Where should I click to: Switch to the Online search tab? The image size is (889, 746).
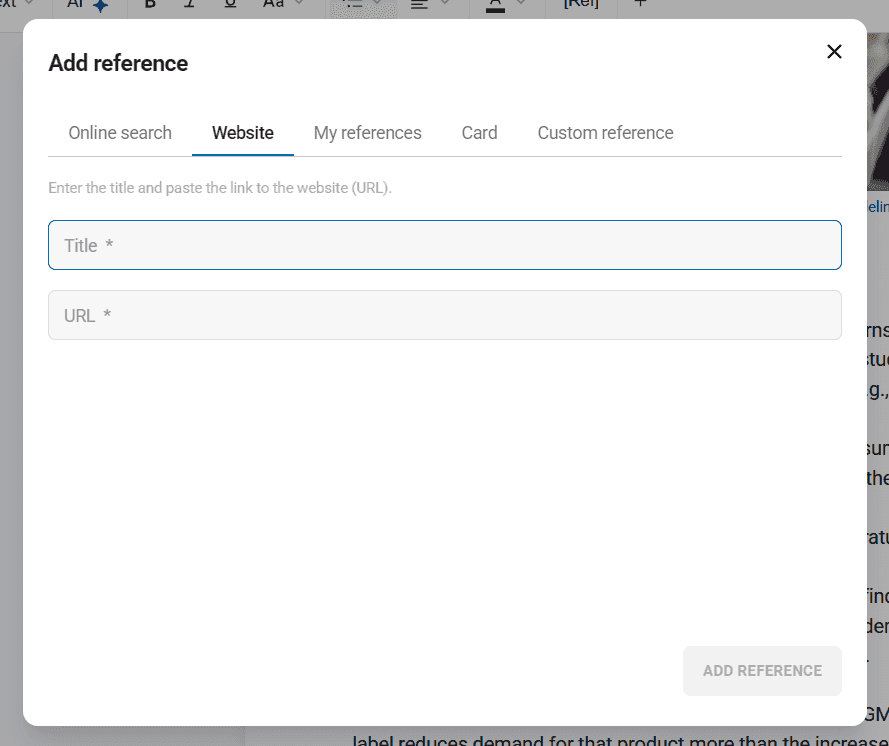120,133
